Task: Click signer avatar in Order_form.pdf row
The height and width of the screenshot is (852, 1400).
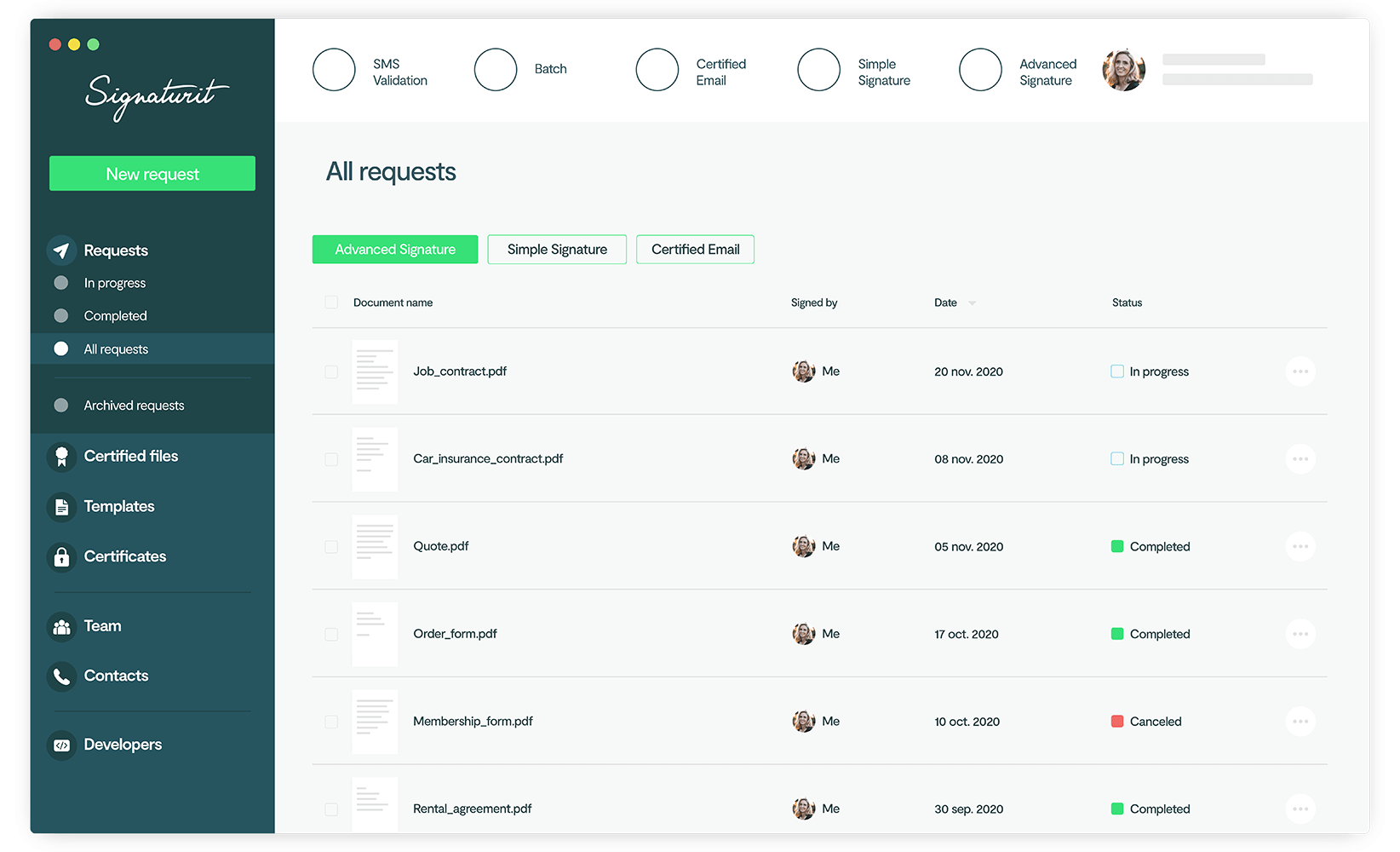Action: point(804,634)
